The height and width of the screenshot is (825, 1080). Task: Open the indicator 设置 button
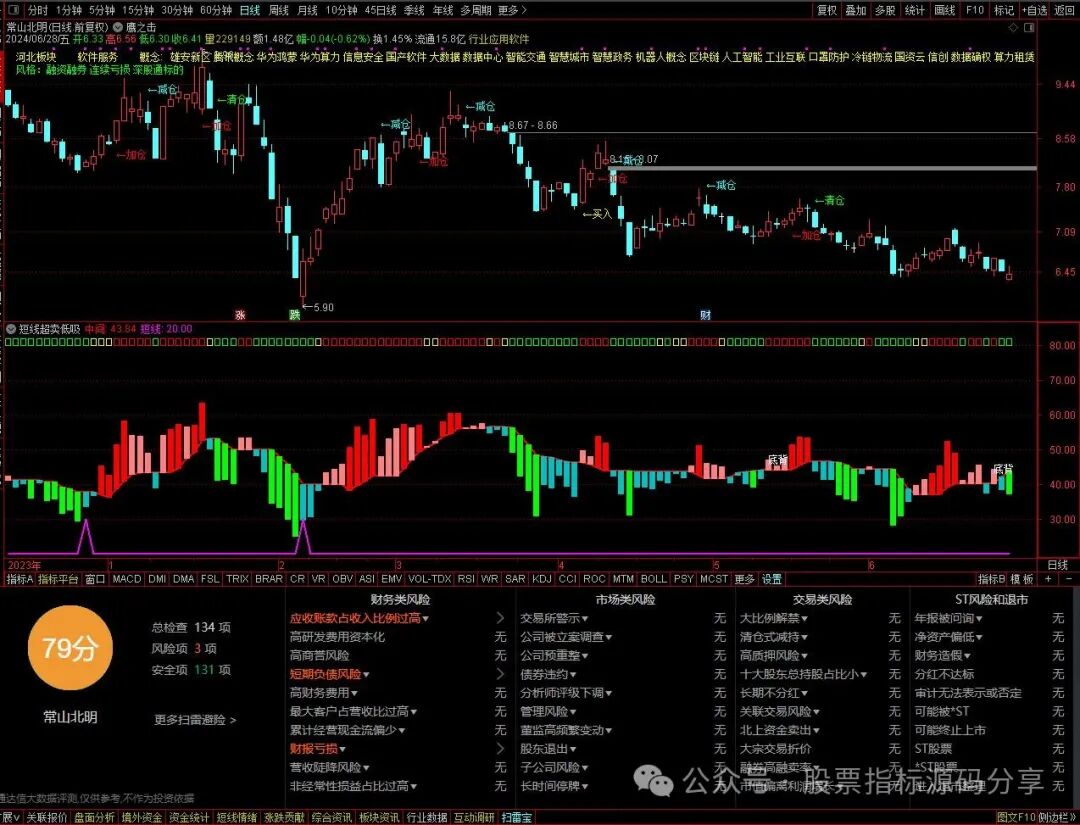(771, 579)
